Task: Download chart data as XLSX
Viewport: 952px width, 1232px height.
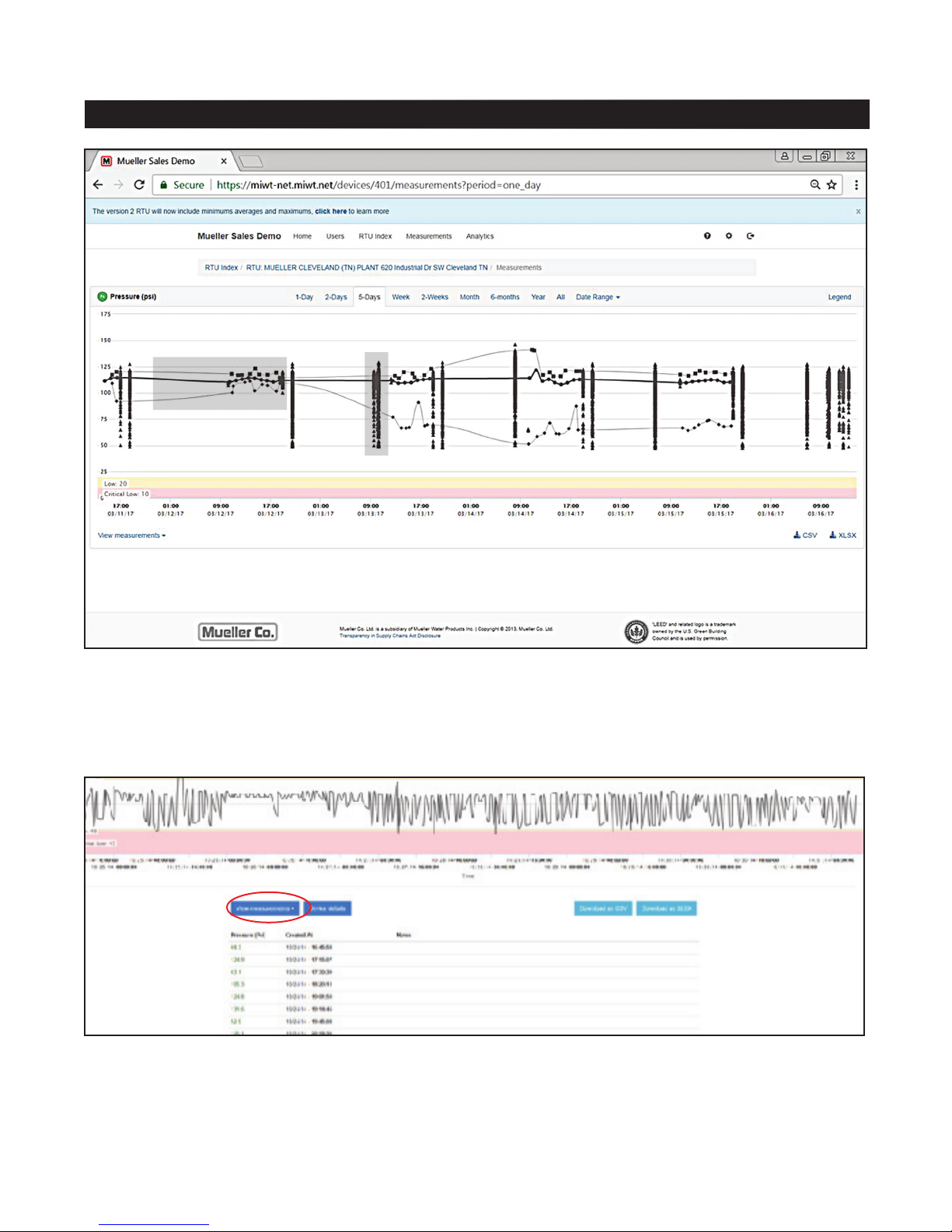Action: (843, 536)
